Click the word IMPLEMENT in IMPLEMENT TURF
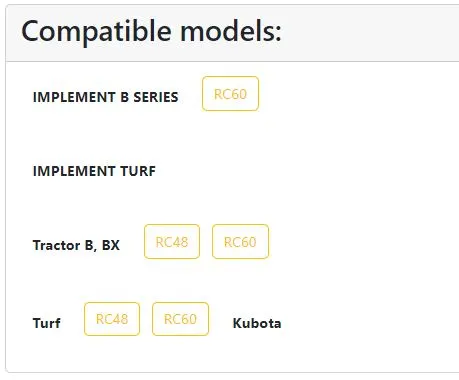Image resolution: width=459 pixels, height=380 pixels. click(74, 171)
